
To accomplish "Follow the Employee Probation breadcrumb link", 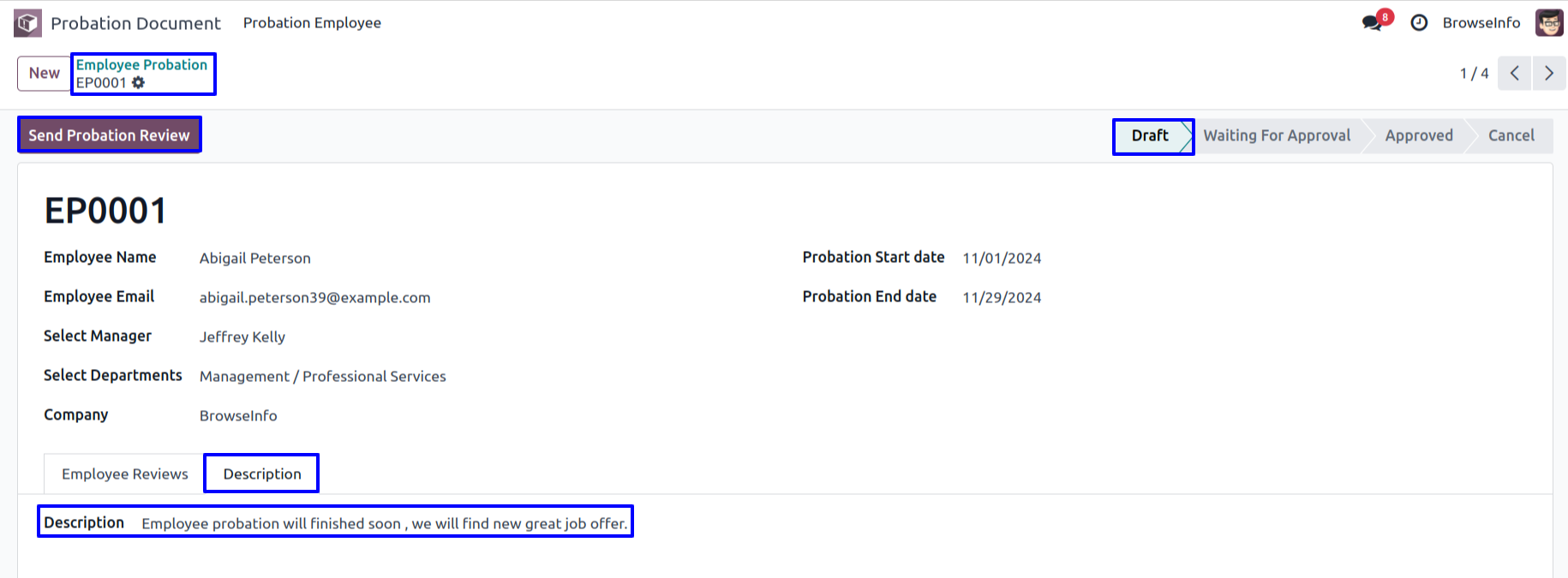I will [x=141, y=65].
